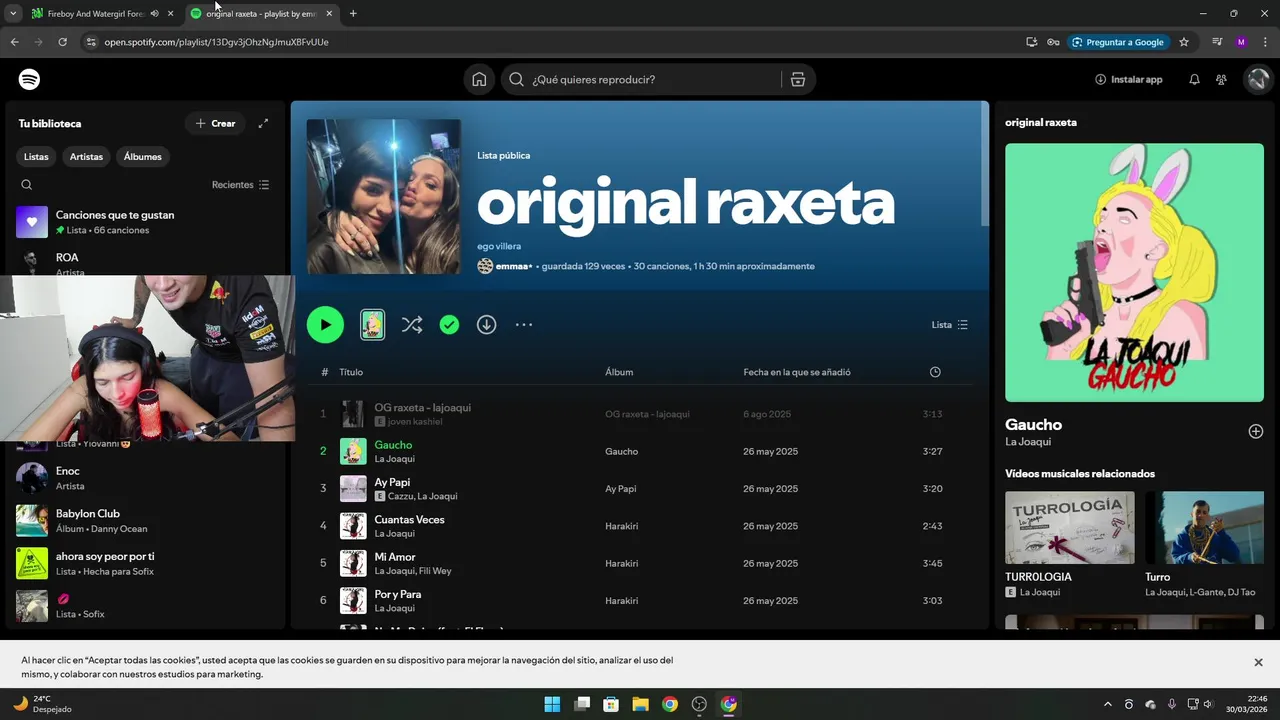1280x720 pixels.
Task: Open TURROLOGIA music video thumbnail
Action: tap(1069, 527)
